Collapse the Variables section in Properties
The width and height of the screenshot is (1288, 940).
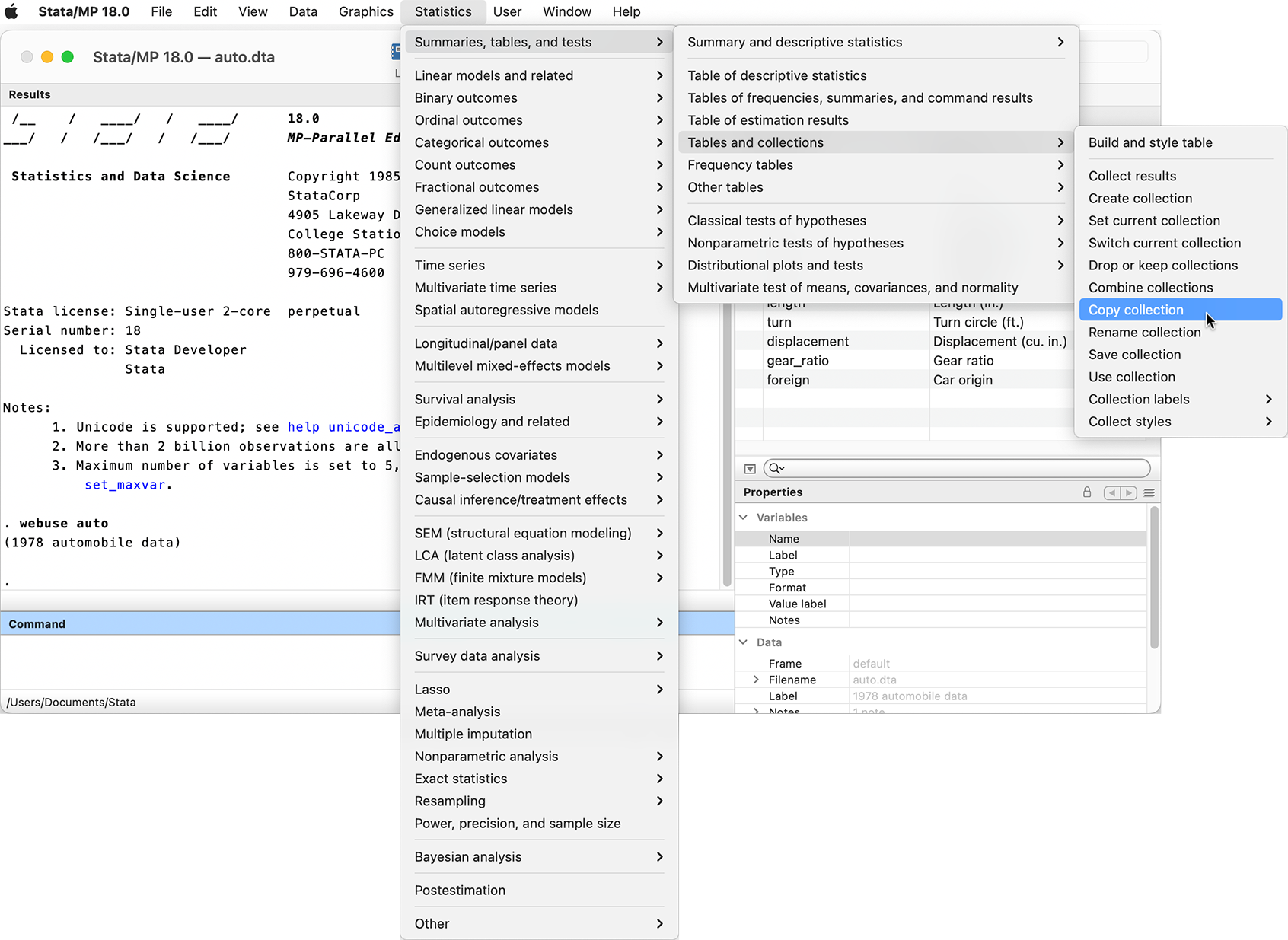click(744, 518)
